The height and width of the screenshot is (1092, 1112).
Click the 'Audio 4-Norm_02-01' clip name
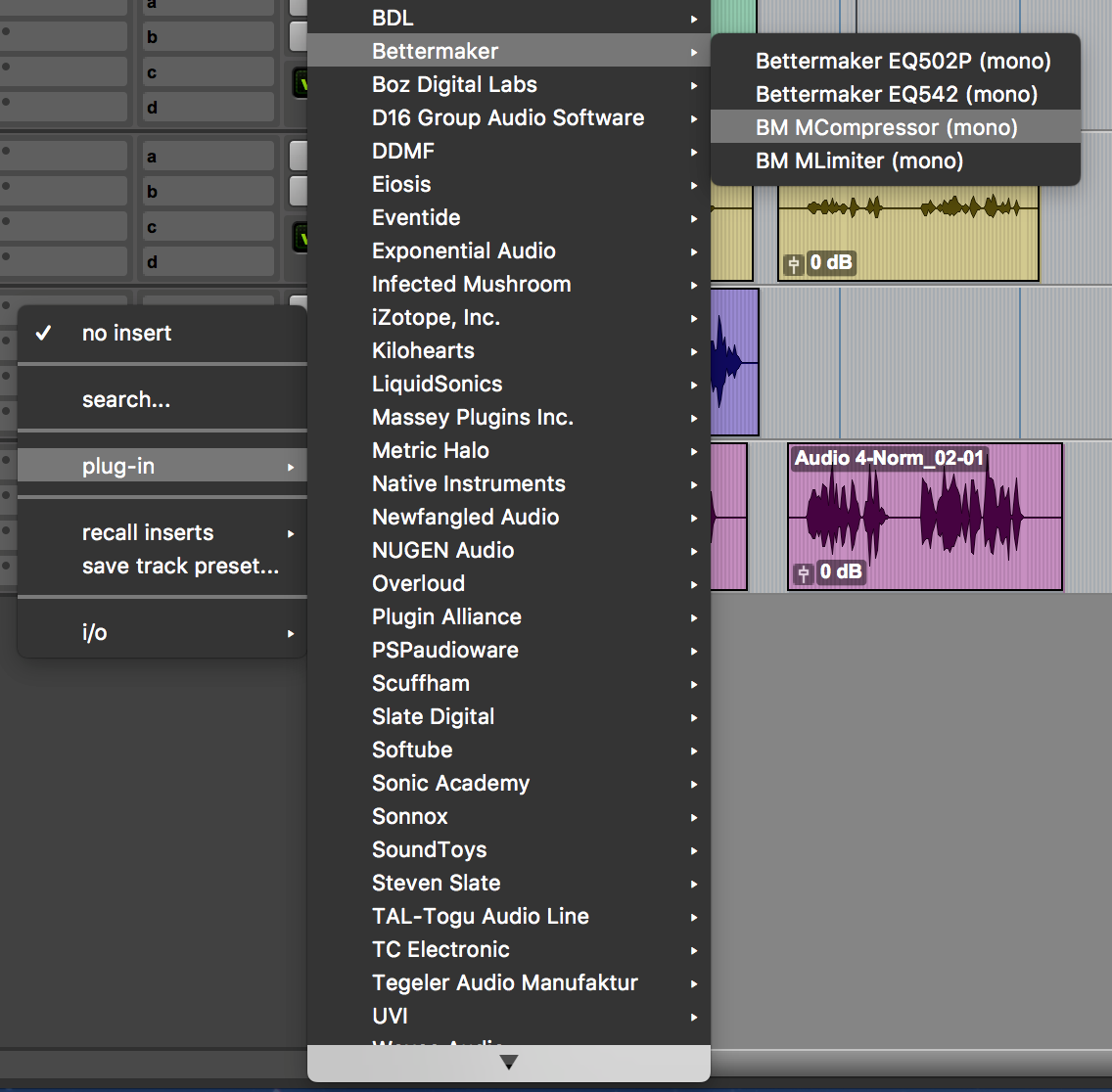pos(889,459)
